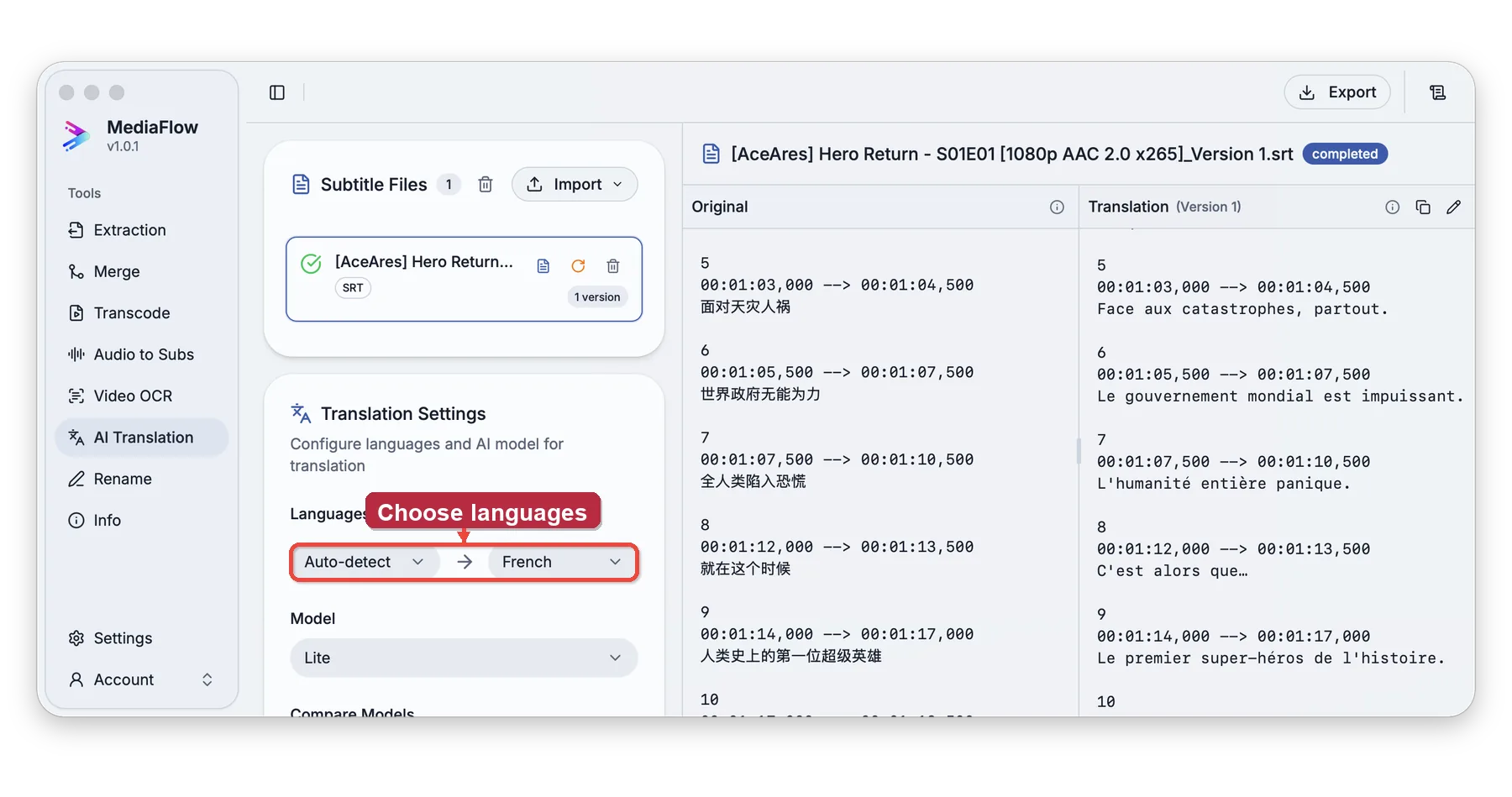The width and height of the screenshot is (1512, 797).
Task: Click translated line C'est alors que…
Action: (1173, 571)
